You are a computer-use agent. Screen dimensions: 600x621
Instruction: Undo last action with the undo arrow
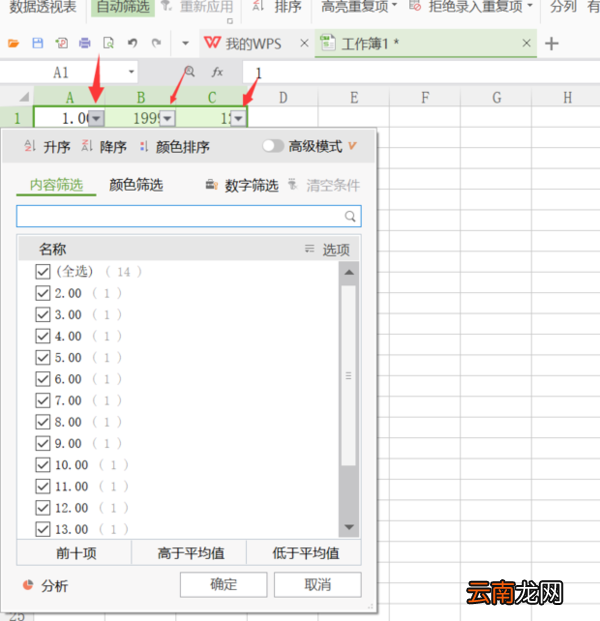click(x=132, y=43)
